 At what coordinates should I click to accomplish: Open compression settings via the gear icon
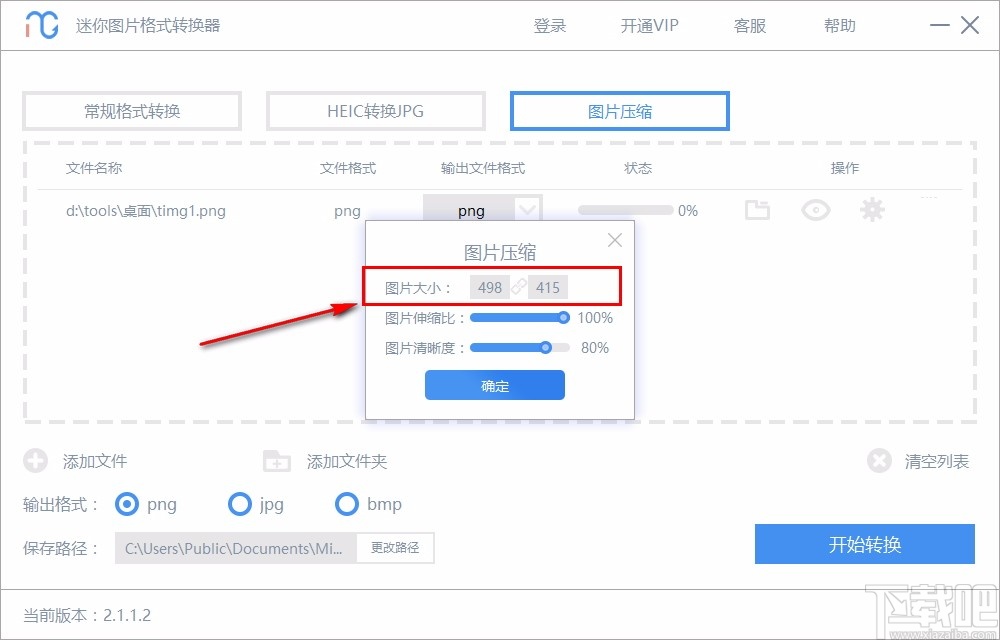point(872,210)
